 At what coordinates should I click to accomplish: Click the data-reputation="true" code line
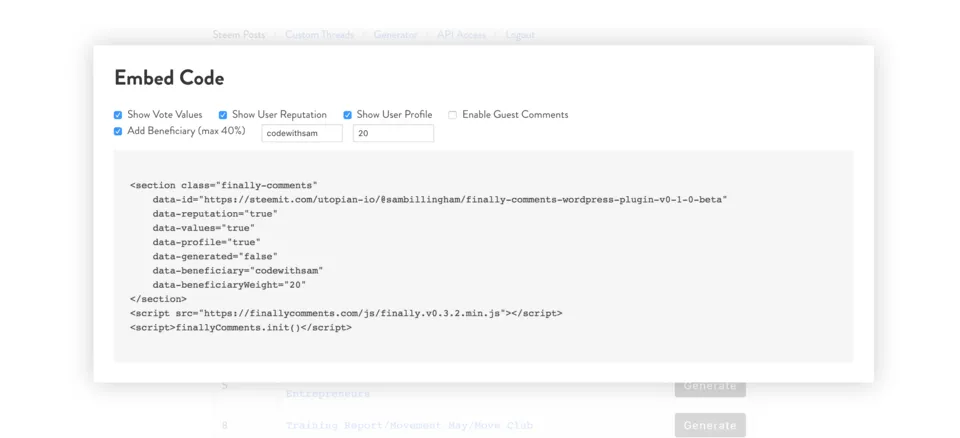pos(215,214)
